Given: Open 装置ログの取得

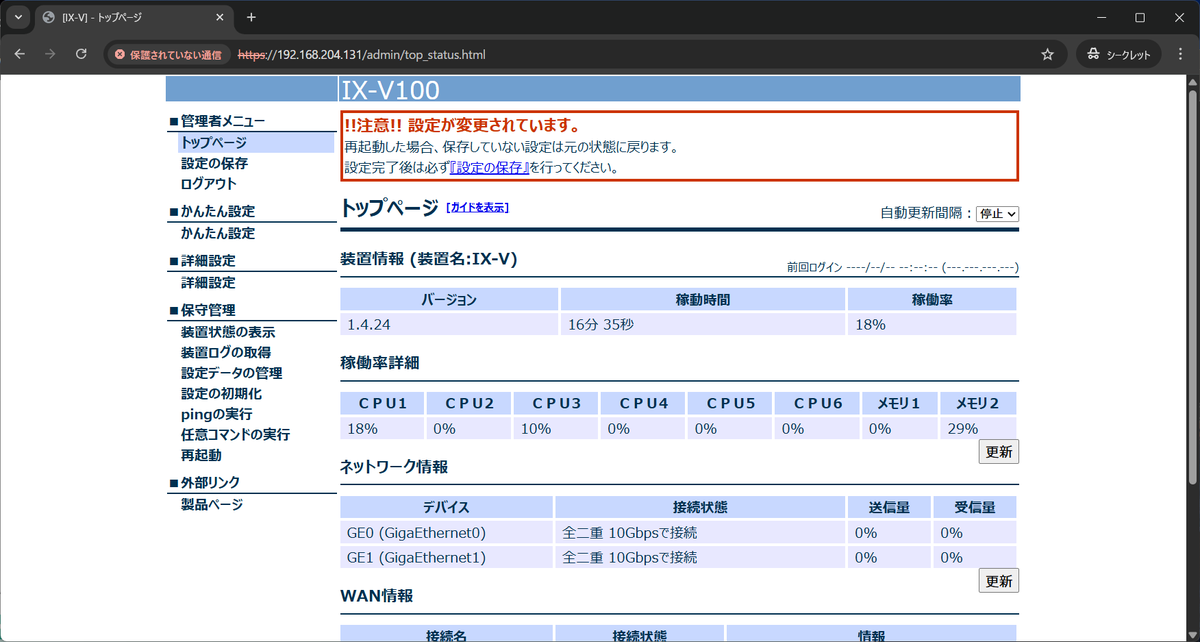Looking at the screenshot, I should (225, 352).
